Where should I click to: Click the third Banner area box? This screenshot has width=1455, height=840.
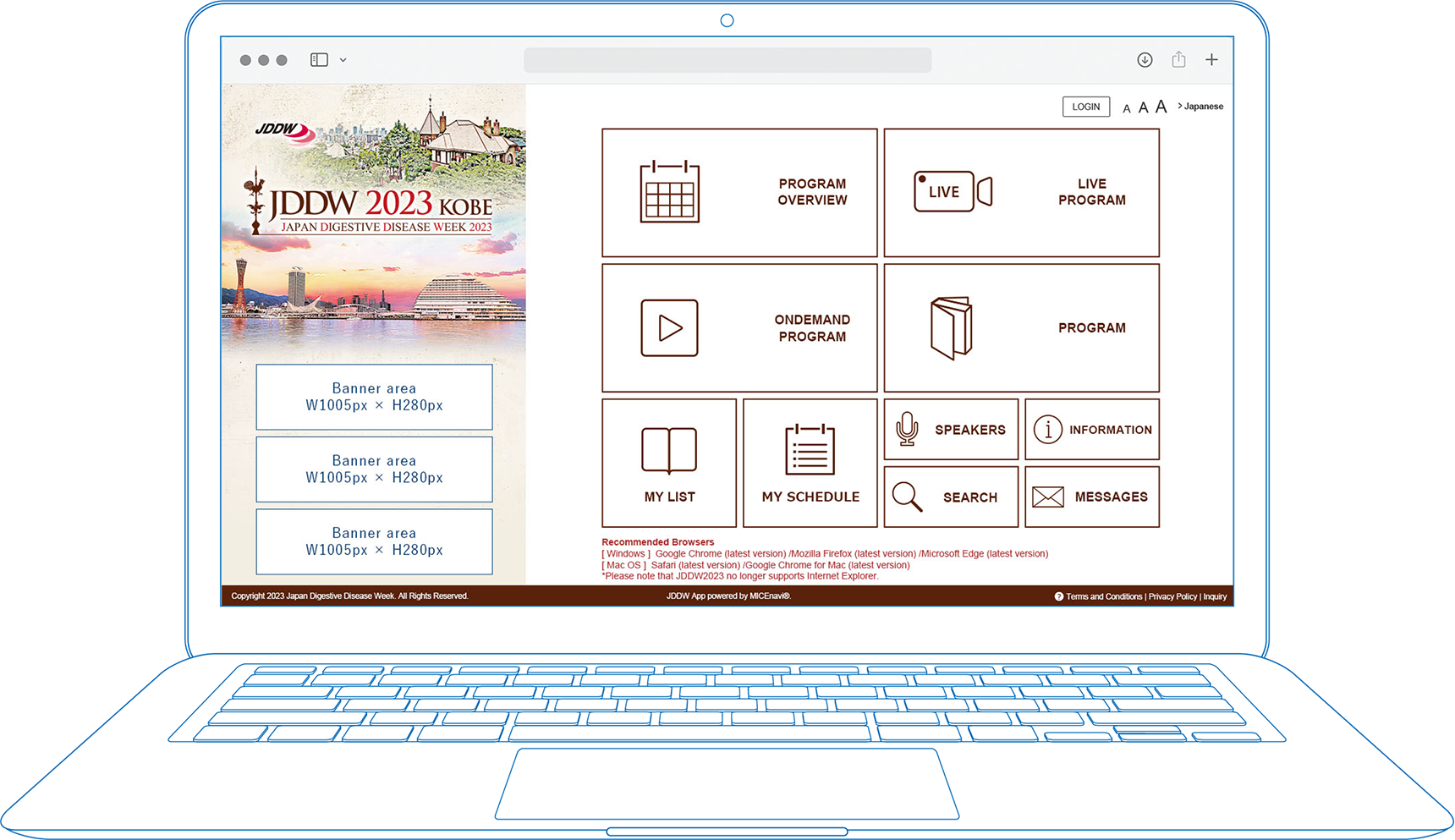tap(374, 541)
